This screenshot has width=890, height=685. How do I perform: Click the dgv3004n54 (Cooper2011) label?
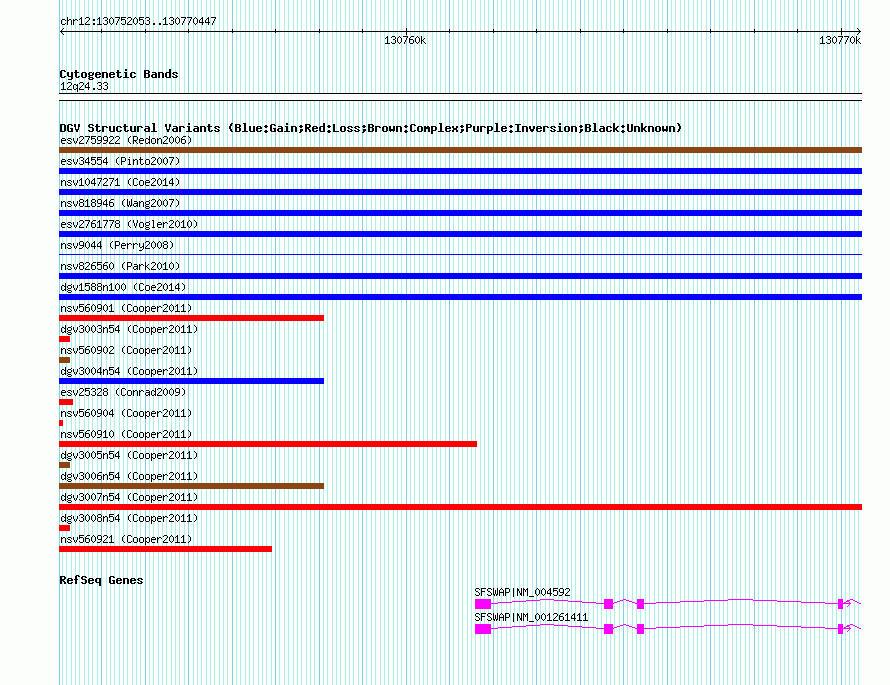point(129,371)
